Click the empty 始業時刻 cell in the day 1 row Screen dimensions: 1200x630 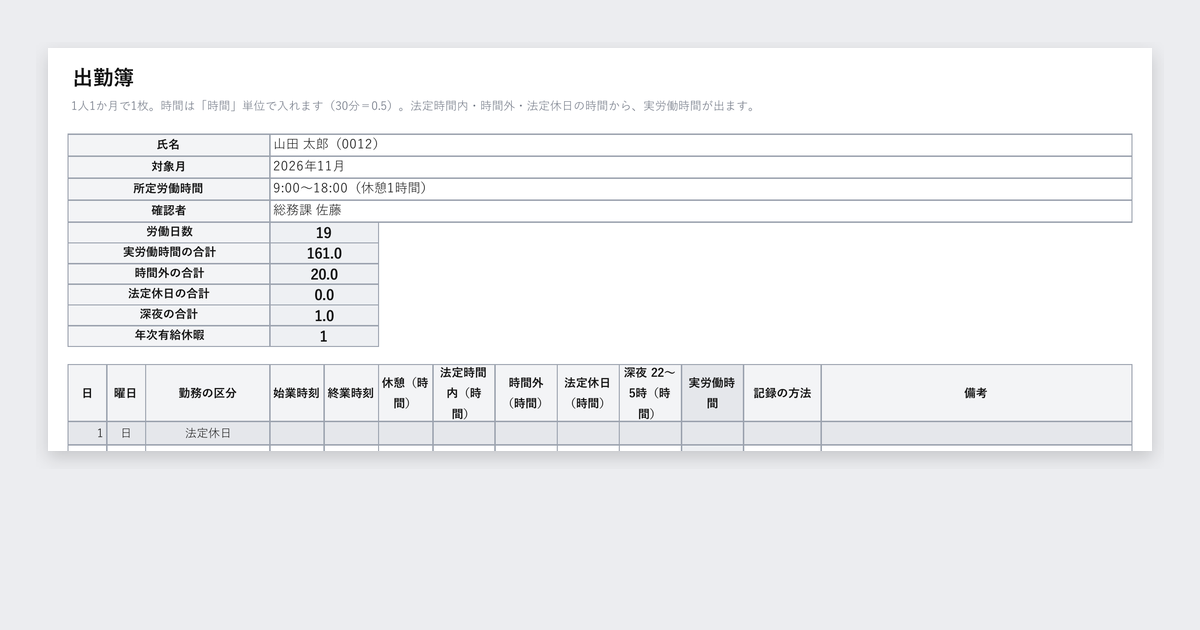(x=297, y=433)
